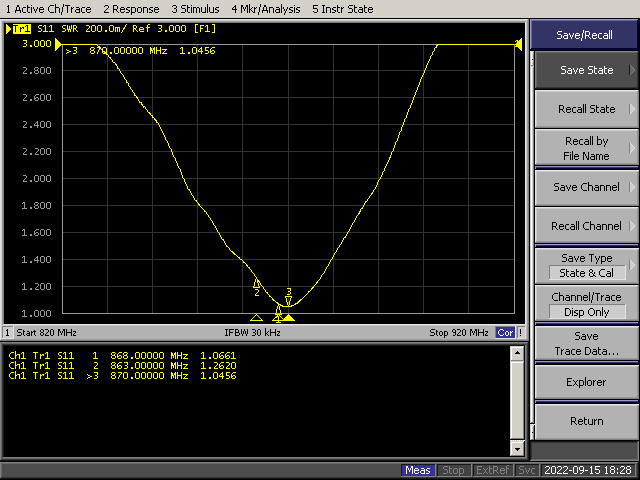
Task: Click the marker table scrollbar track
Action: click(x=517, y=401)
